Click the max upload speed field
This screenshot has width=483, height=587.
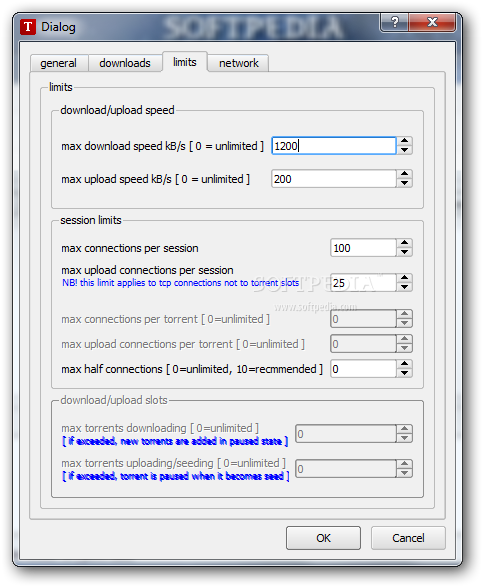[x=334, y=179]
